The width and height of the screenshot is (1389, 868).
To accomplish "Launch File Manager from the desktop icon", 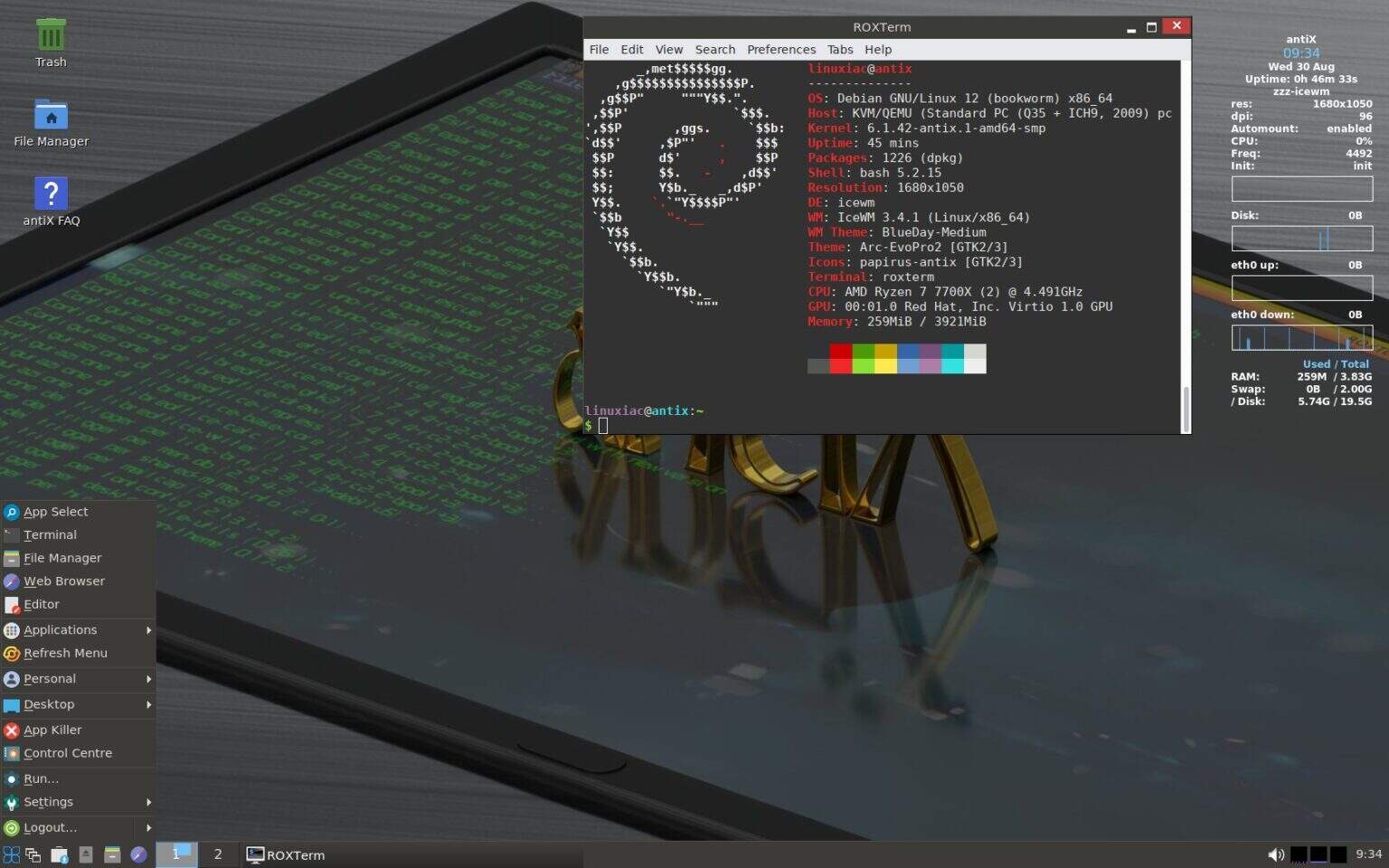I will (x=50, y=116).
